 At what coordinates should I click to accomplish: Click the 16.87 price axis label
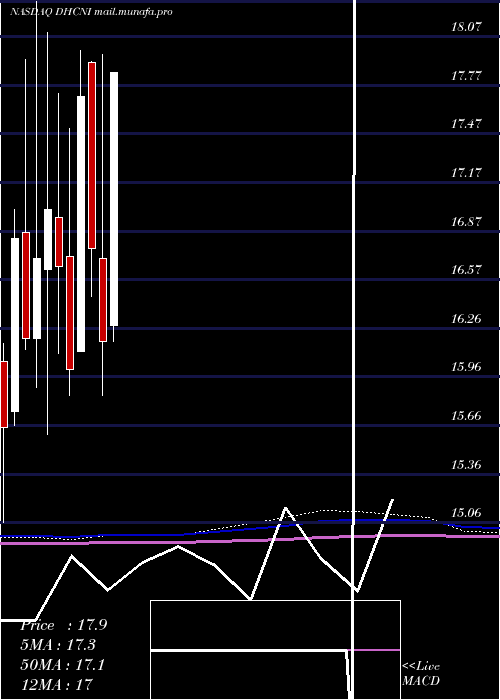tap(467, 221)
